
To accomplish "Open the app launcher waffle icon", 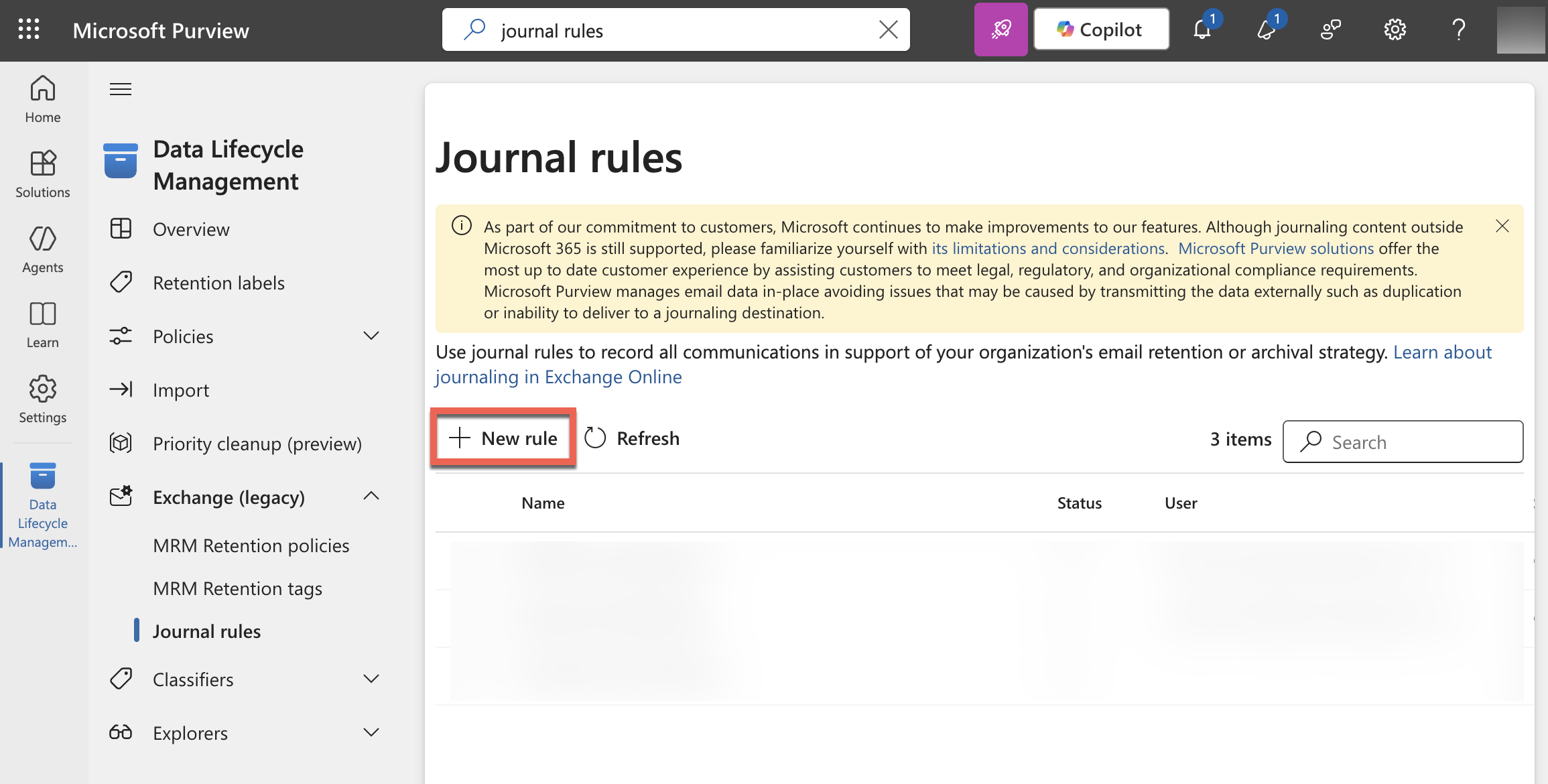I will (29, 29).
